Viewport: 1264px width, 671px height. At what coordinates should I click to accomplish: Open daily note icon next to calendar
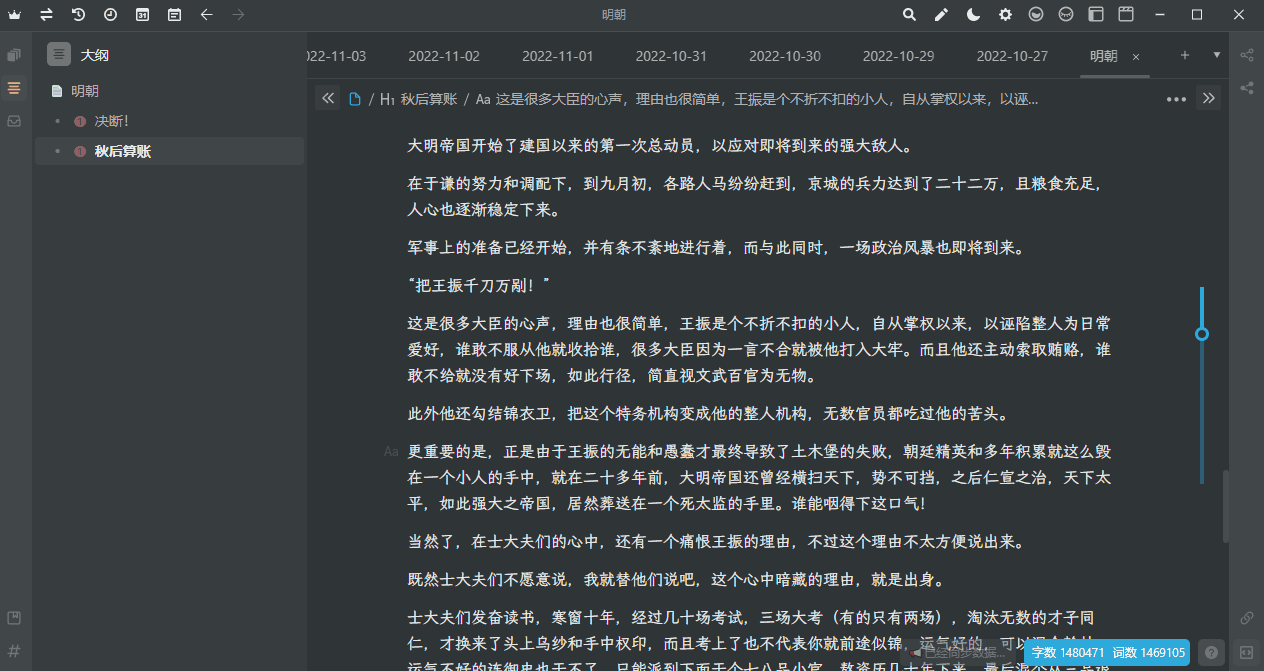pyautogui.click(x=174, y=15)
